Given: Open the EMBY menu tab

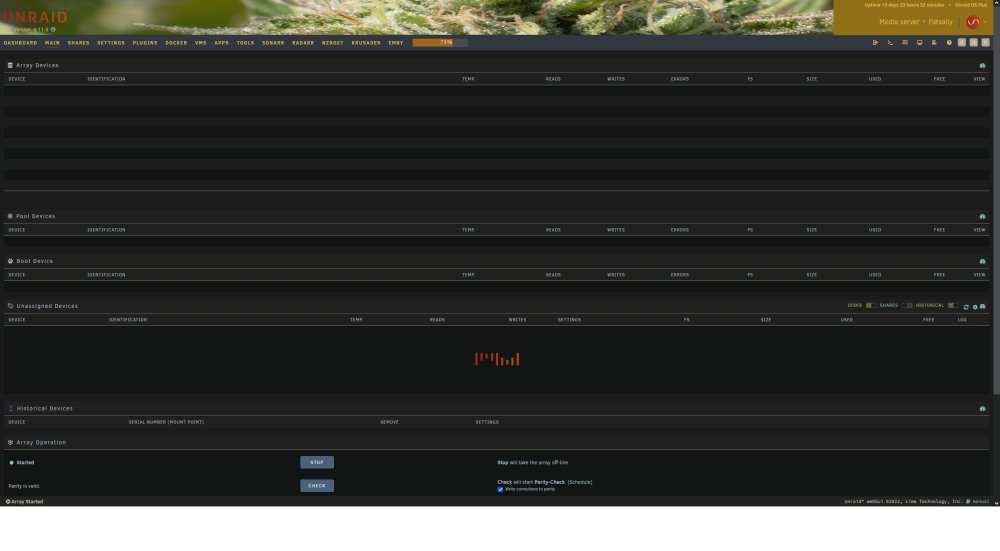Looking at the screenshot, I should (396, 43).
